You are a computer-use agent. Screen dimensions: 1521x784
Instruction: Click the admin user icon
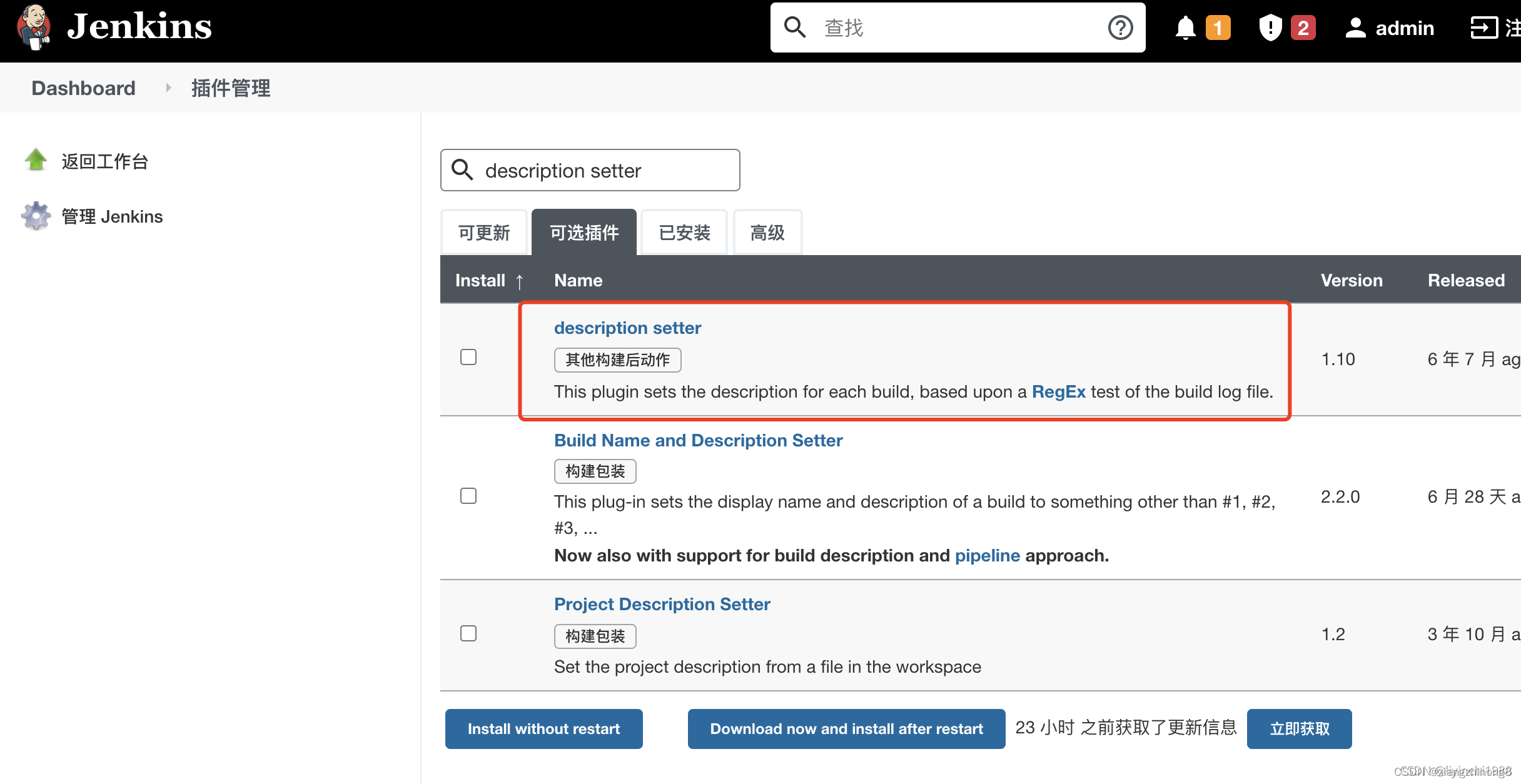pyautogui.click(x=1355, y=28)
